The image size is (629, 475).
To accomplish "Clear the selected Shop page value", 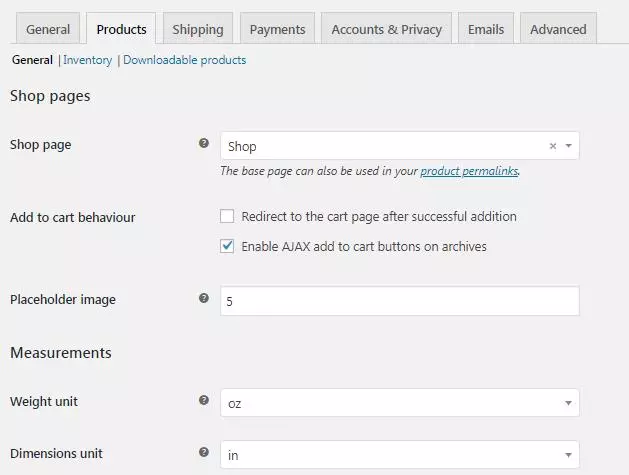I will pos(552,146).
